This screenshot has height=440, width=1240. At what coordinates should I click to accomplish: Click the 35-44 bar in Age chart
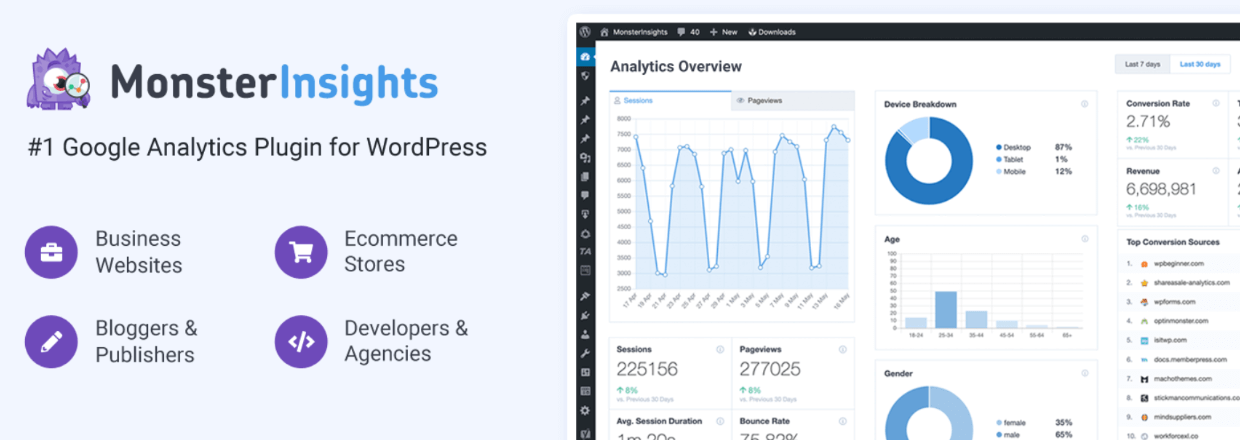click(976, 319)
